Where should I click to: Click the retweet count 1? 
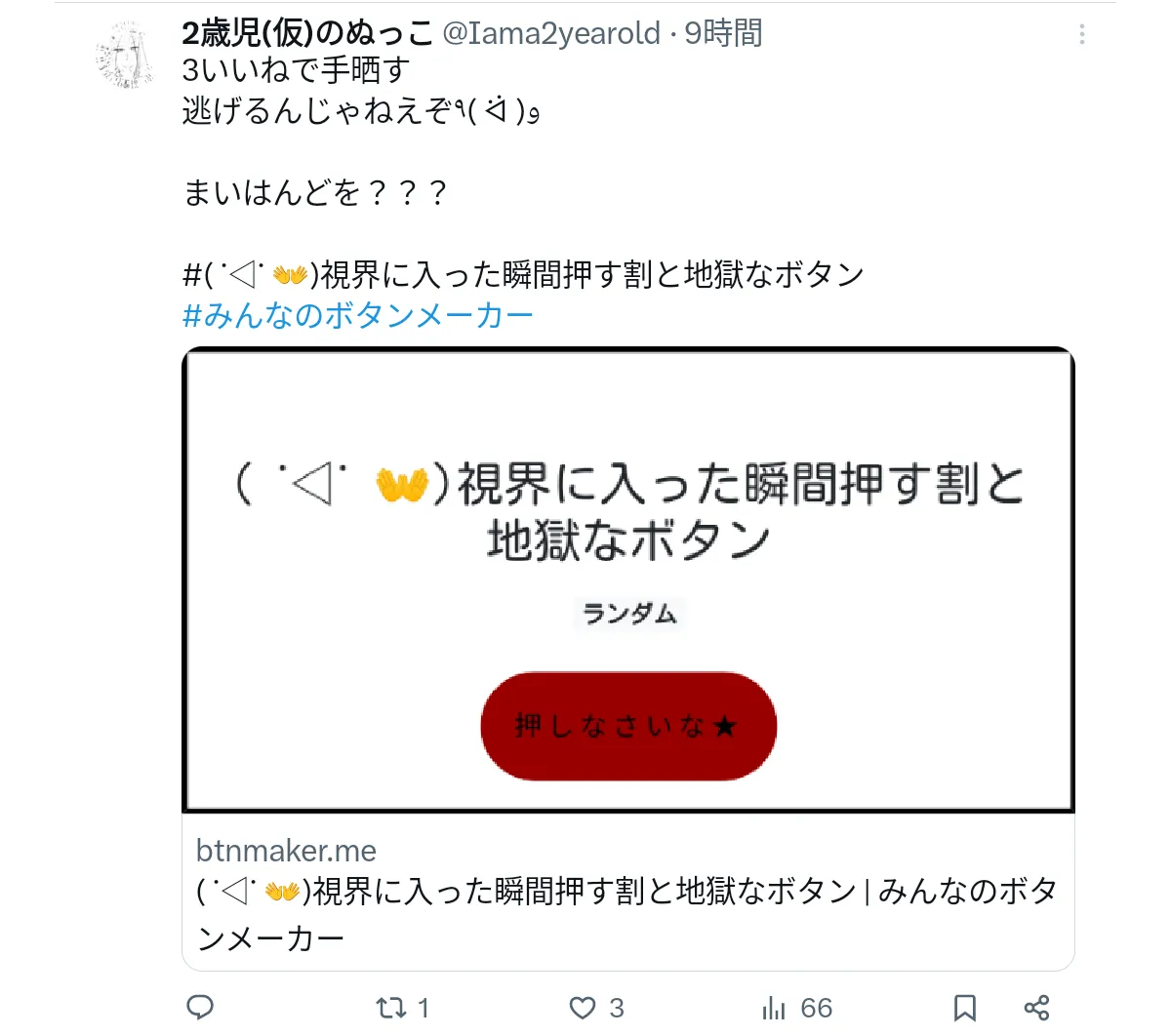point(424,1008)
